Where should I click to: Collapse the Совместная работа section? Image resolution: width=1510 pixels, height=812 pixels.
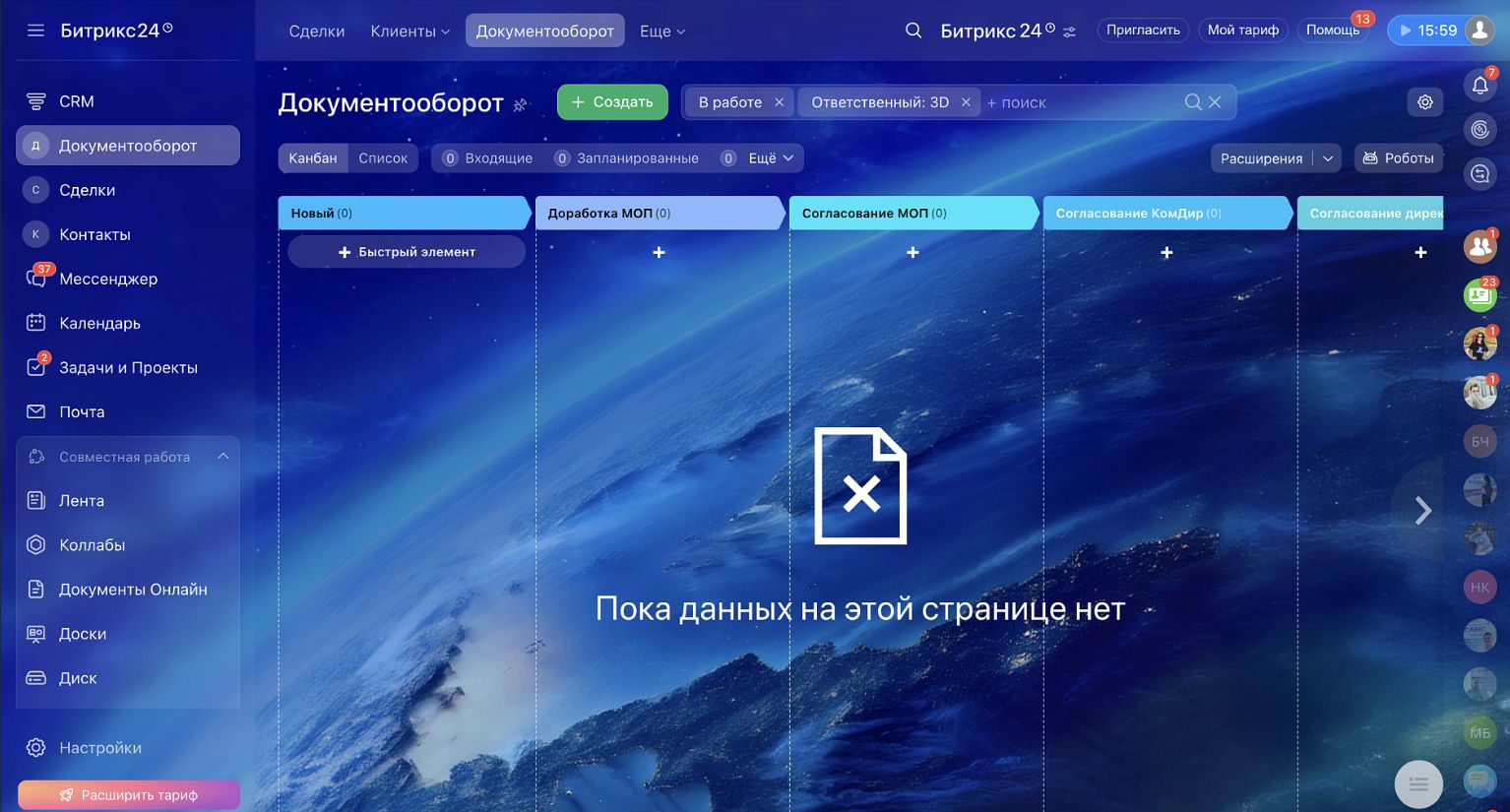tap(222, 457)
